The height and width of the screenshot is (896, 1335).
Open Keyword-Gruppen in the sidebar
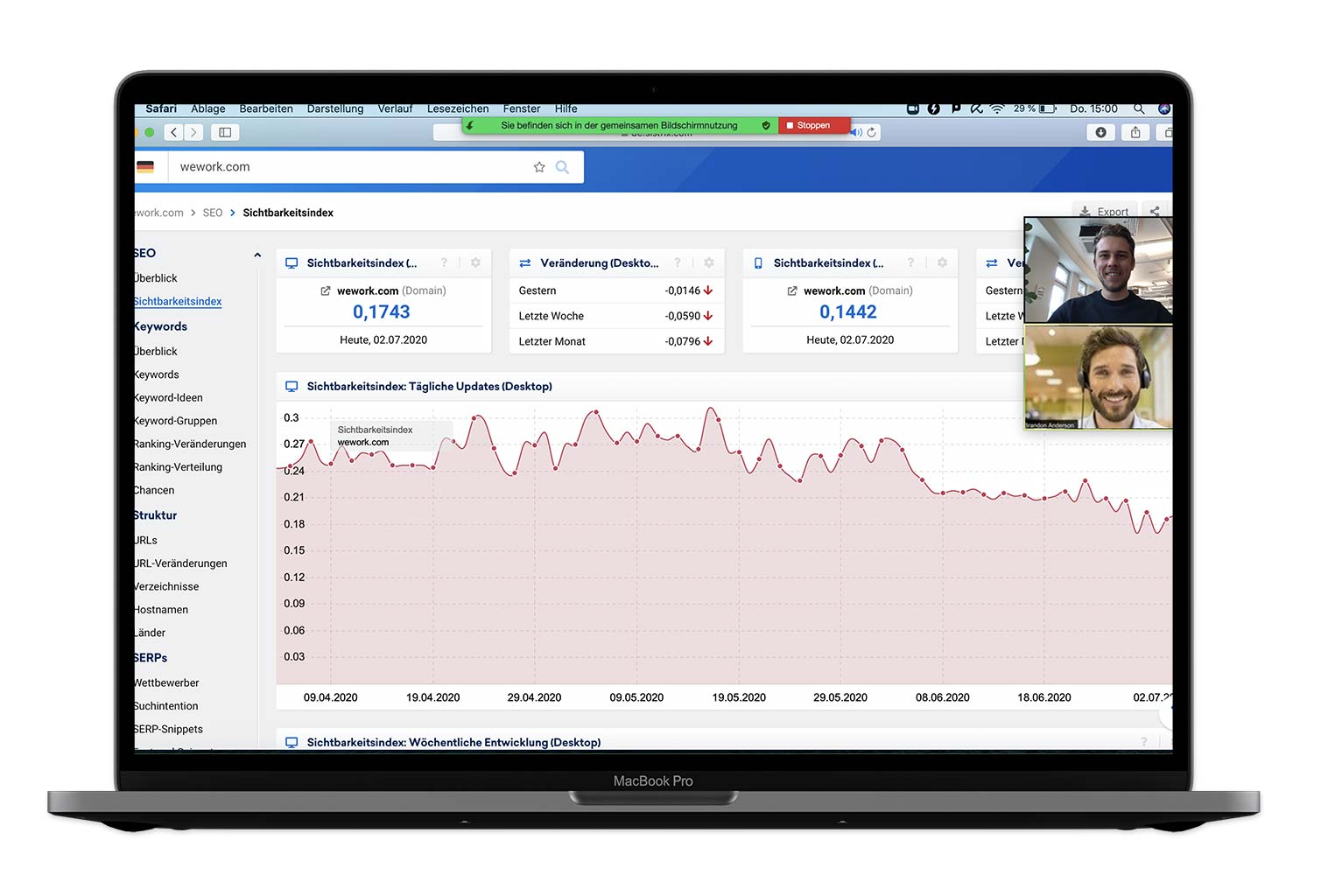pyautogui.click(x=175, y=421)
